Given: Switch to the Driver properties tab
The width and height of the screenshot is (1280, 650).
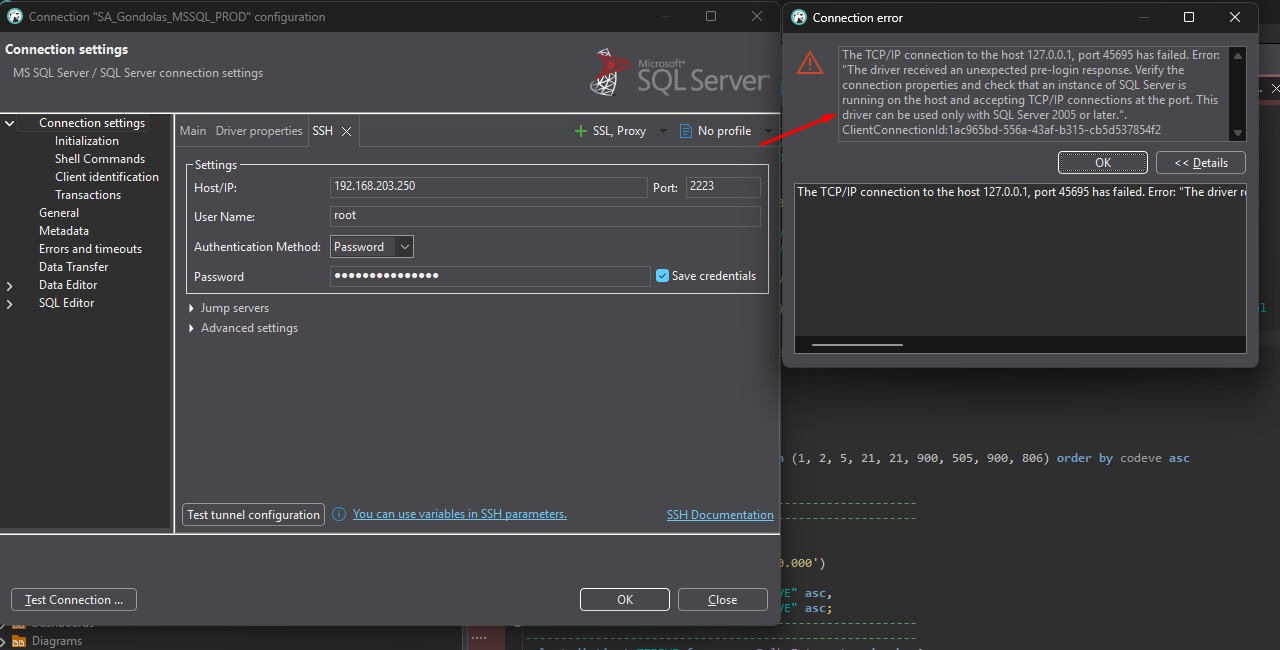Looking at the screenshot, I should pos(259,131).
